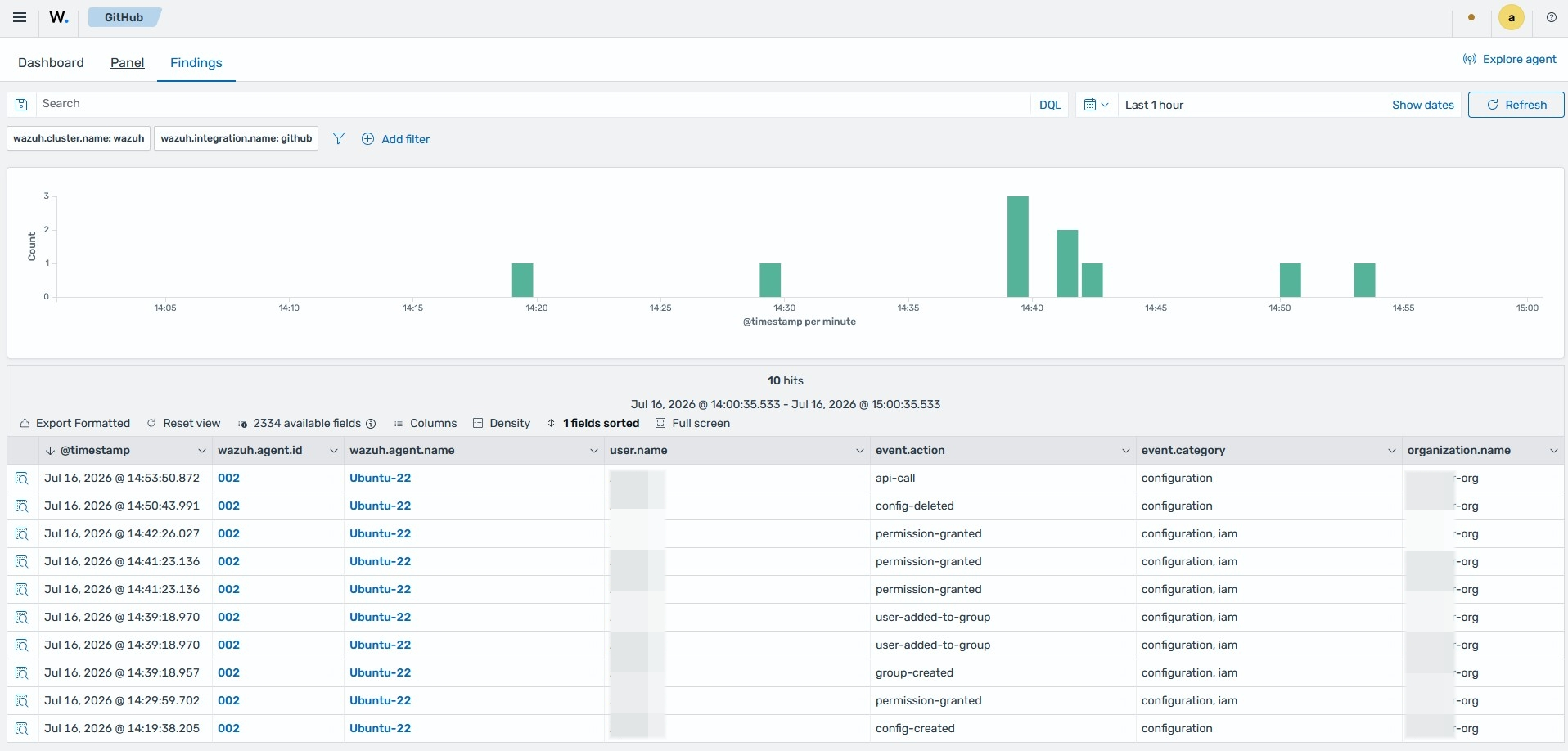Open organization.name column chevron menu

[x=1553, y=451]
